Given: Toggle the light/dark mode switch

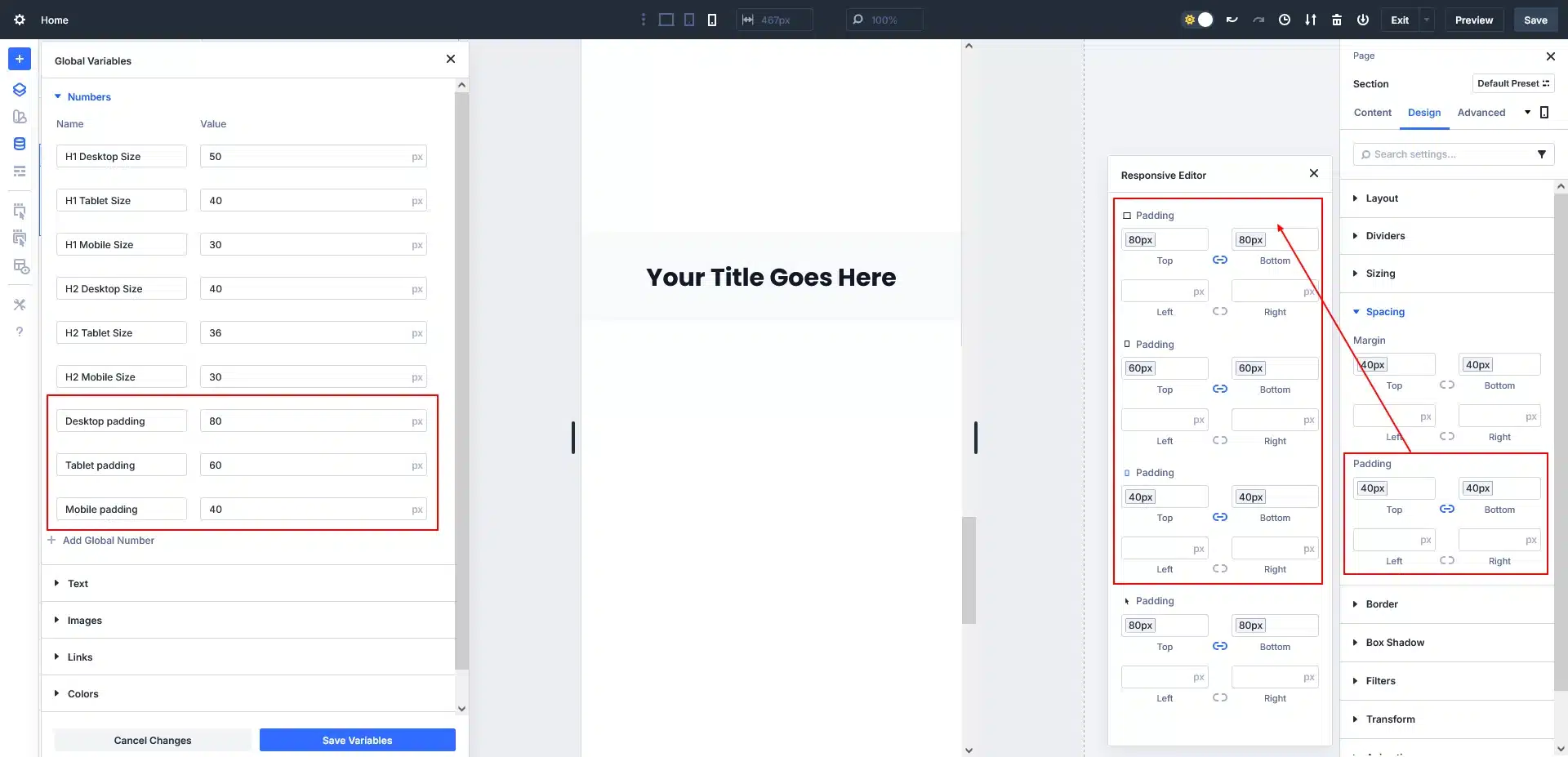Looking at the screenshot, I should tap(1198, 20).
